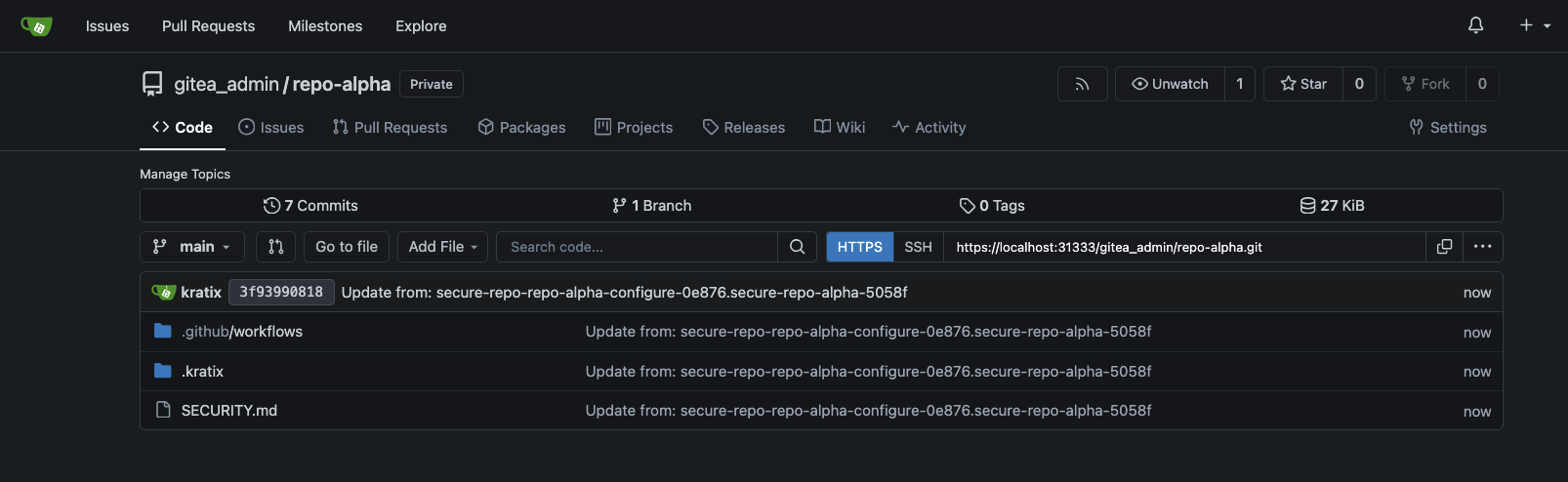The height and width of the screenshot is (482, 1568).
Task: Select the clone URL text field
Action: tap(1184, 247)
